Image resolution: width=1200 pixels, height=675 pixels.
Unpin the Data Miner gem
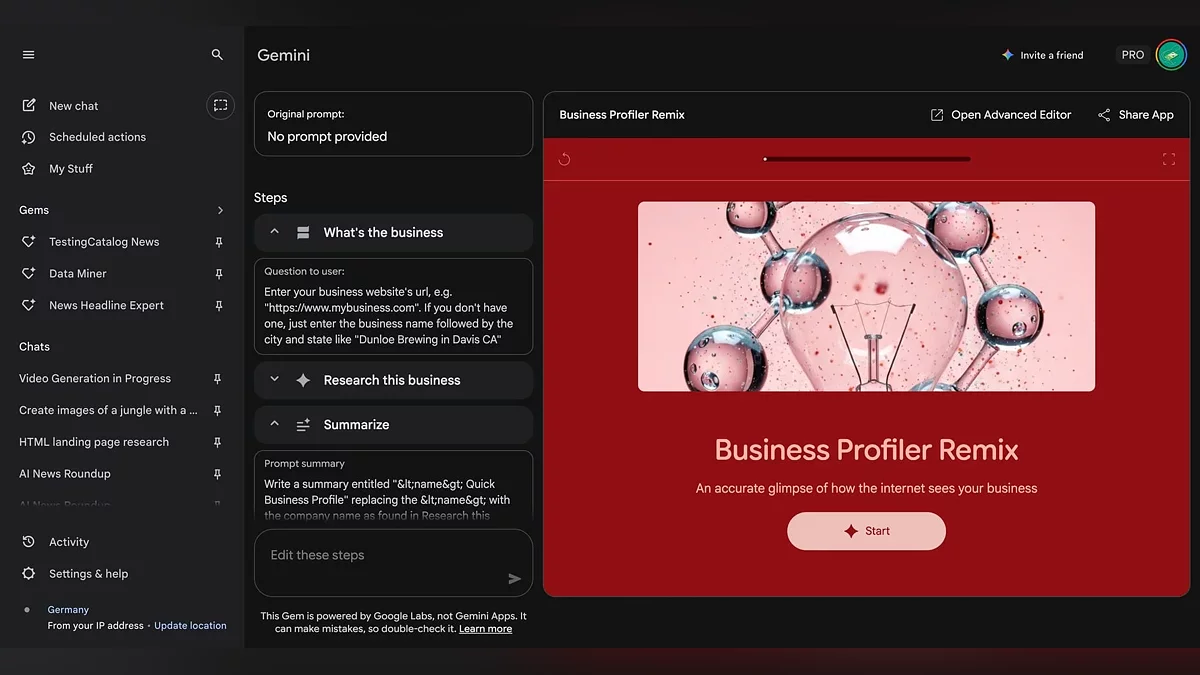[x=218, y=274]
